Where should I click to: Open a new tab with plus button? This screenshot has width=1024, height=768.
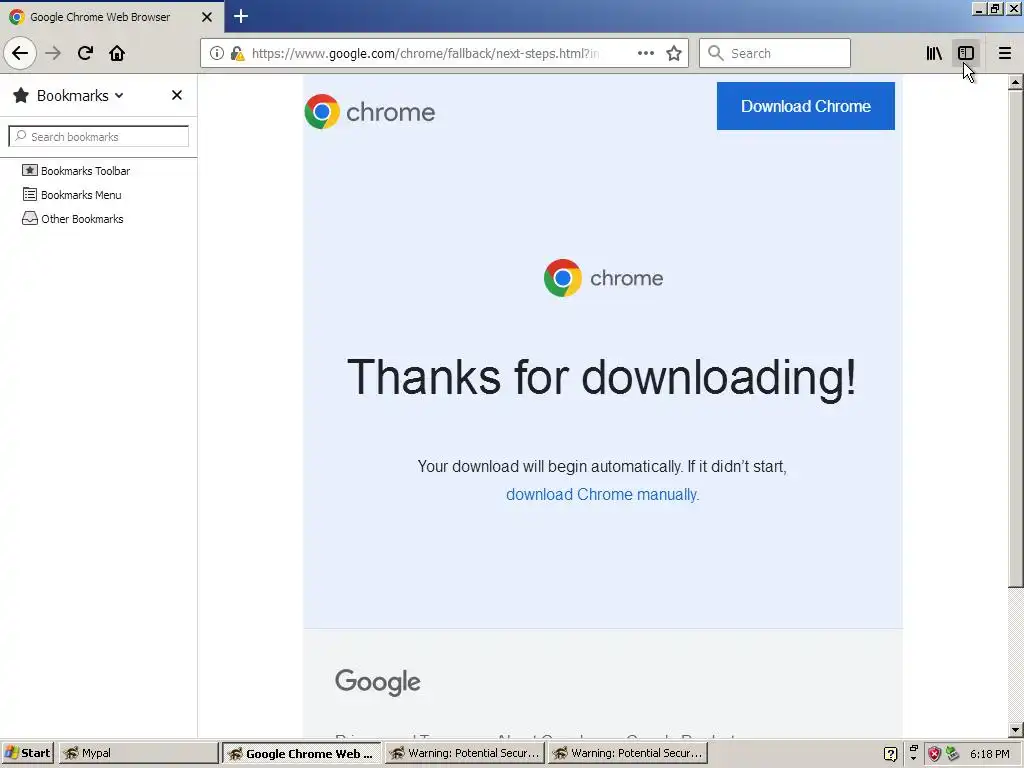(241, 16)
